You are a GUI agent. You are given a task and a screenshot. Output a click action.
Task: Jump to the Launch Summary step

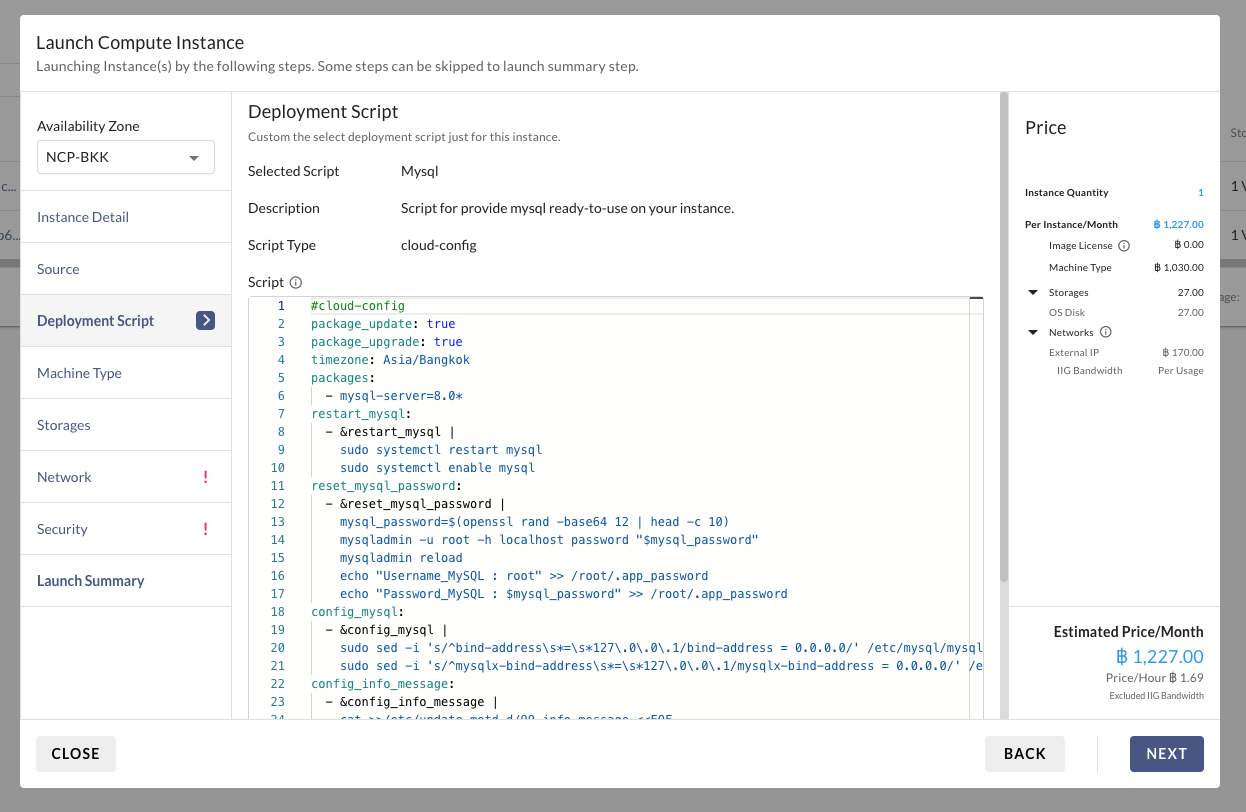91,581
